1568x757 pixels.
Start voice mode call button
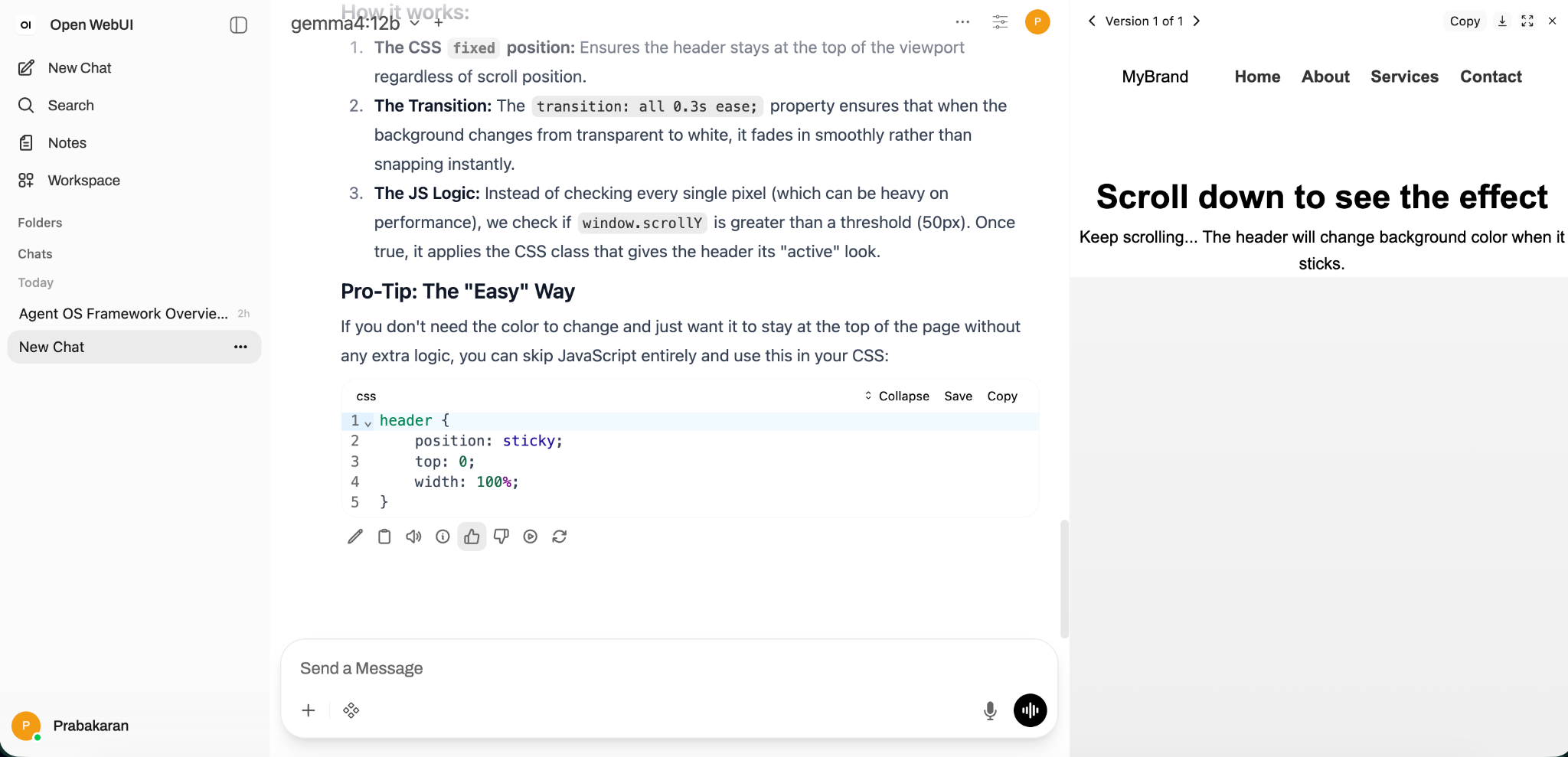[x=1031, y=710]
